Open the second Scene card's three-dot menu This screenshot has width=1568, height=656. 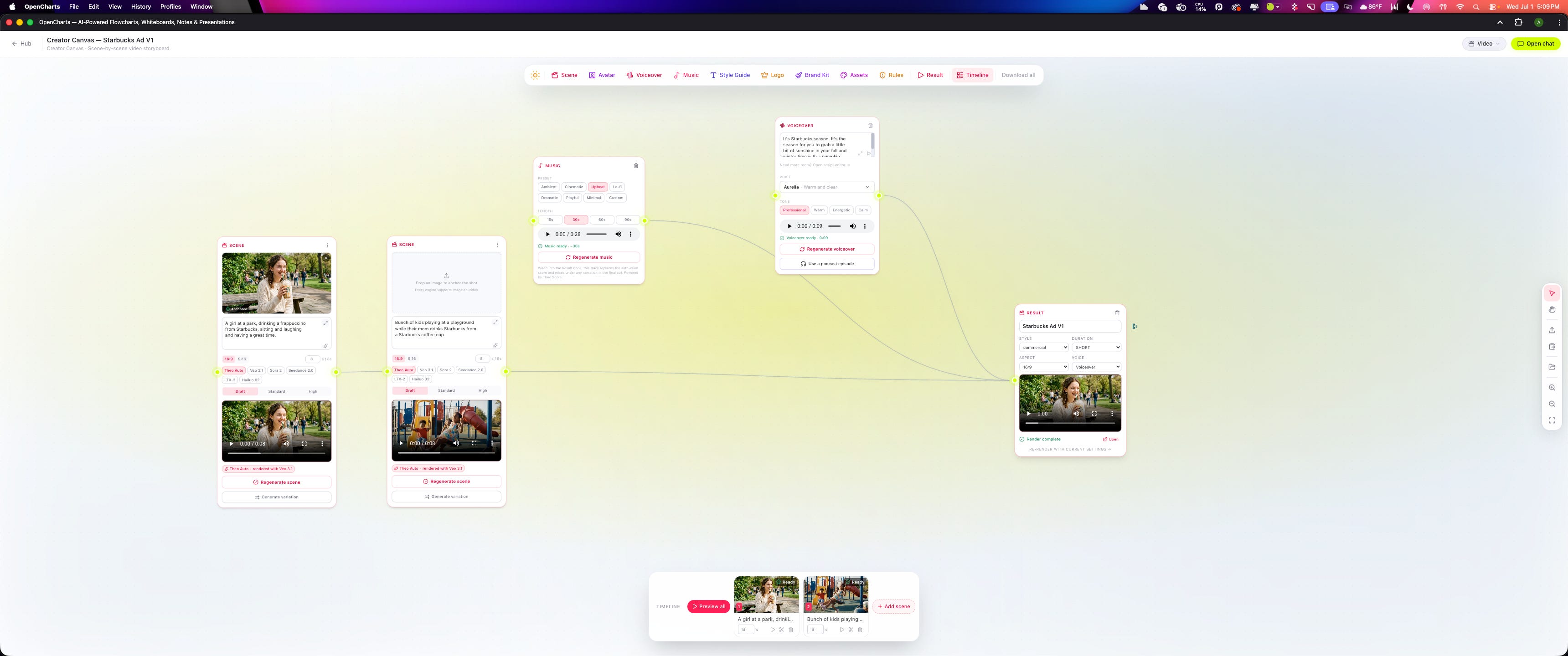(x=497, y=245)
